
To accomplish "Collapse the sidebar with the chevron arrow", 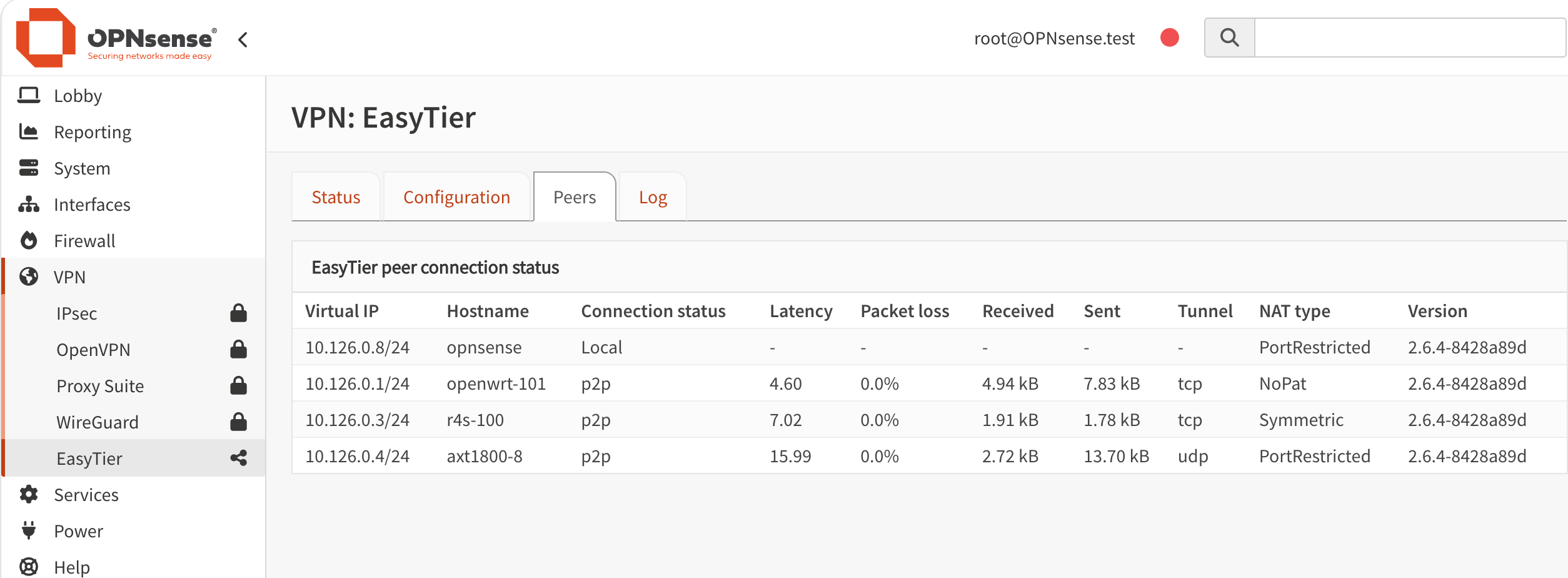I will (243, 39).
